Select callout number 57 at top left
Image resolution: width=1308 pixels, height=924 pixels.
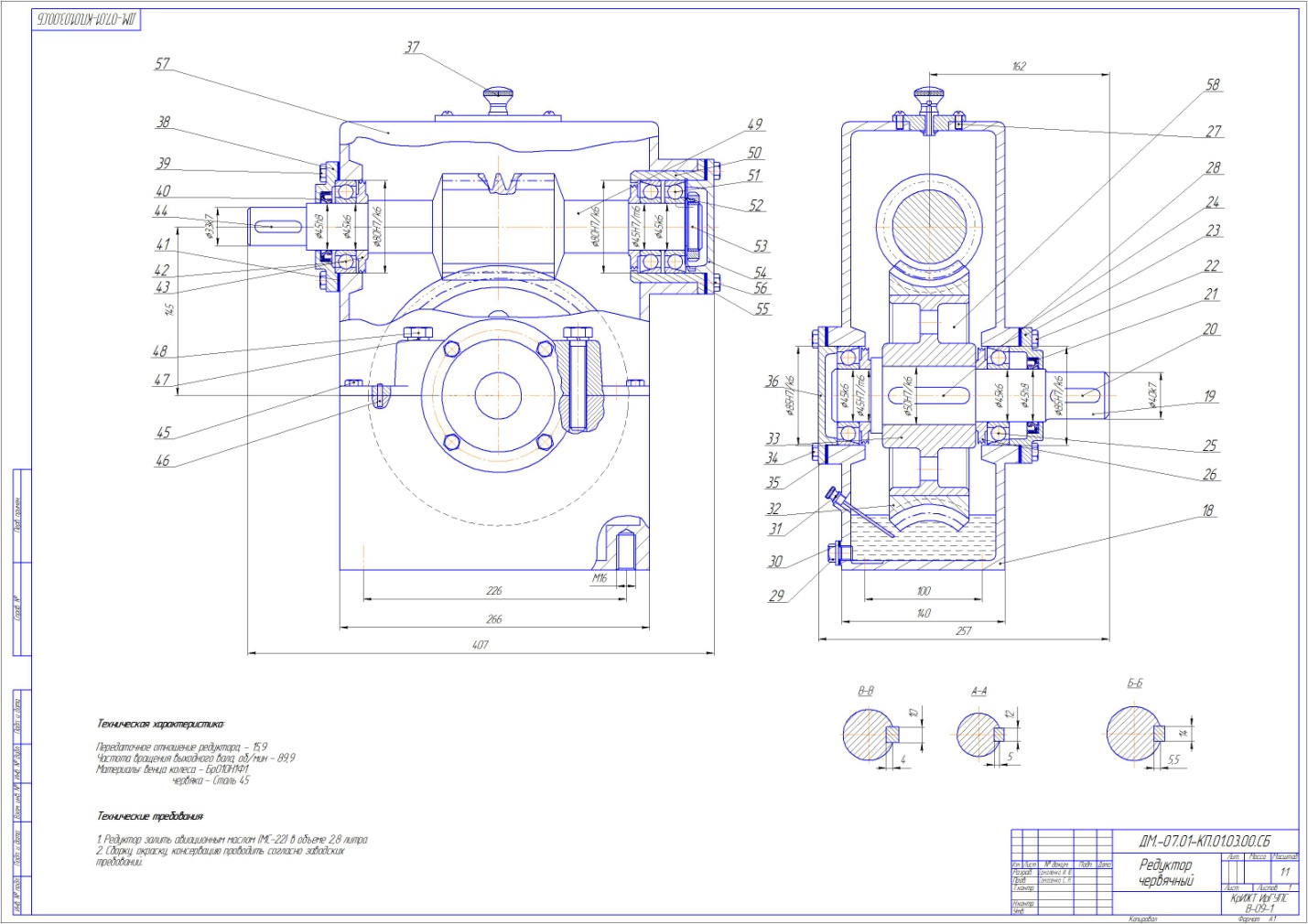[x=162, y=64]
